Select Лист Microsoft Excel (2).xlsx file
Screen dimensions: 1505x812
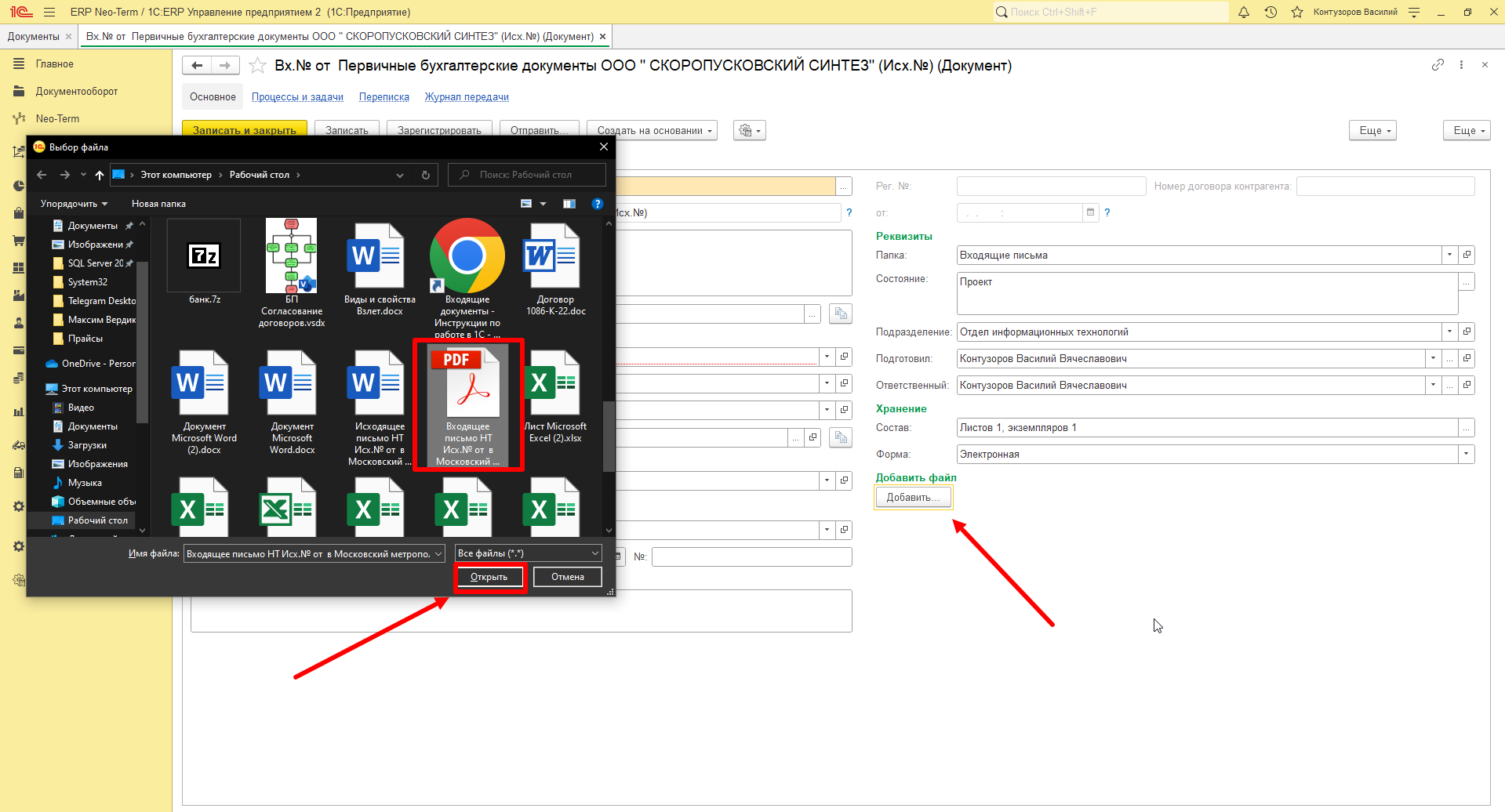pos(555,397)
